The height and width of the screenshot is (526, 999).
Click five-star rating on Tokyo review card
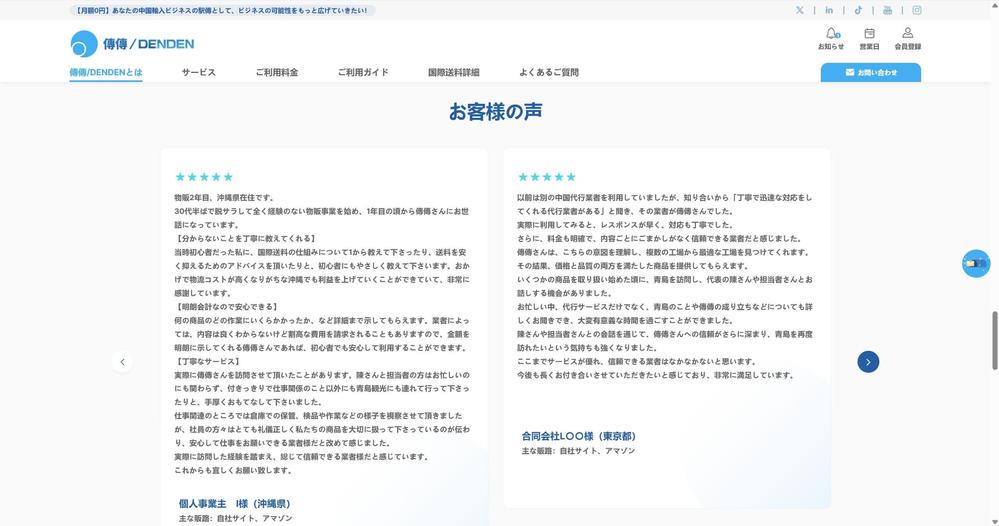point(547,177)
